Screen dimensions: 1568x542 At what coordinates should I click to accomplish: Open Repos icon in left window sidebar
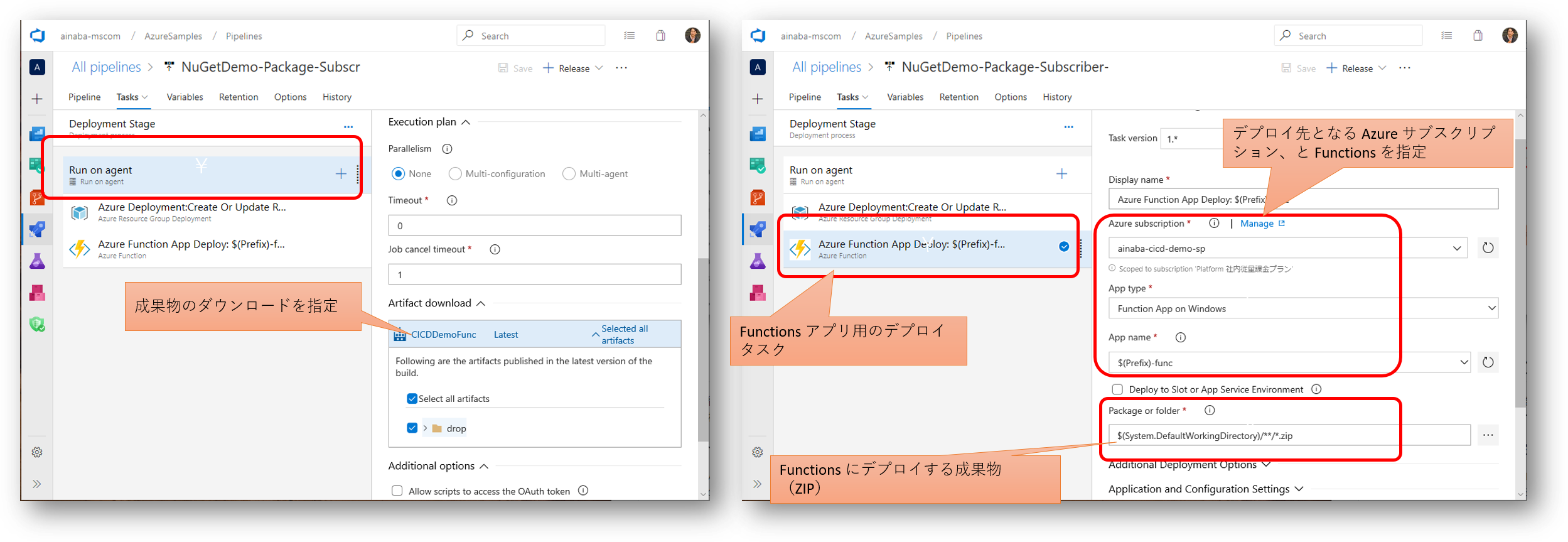37,198
